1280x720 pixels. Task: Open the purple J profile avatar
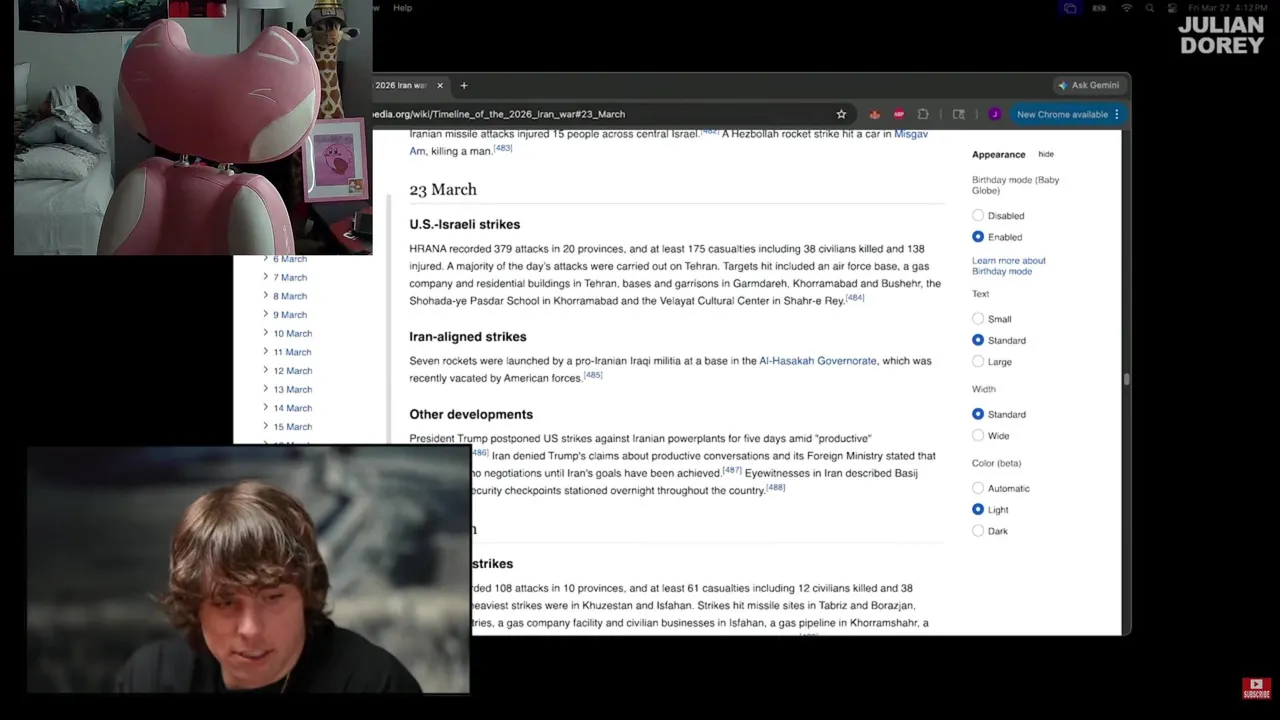pos(994,114)
